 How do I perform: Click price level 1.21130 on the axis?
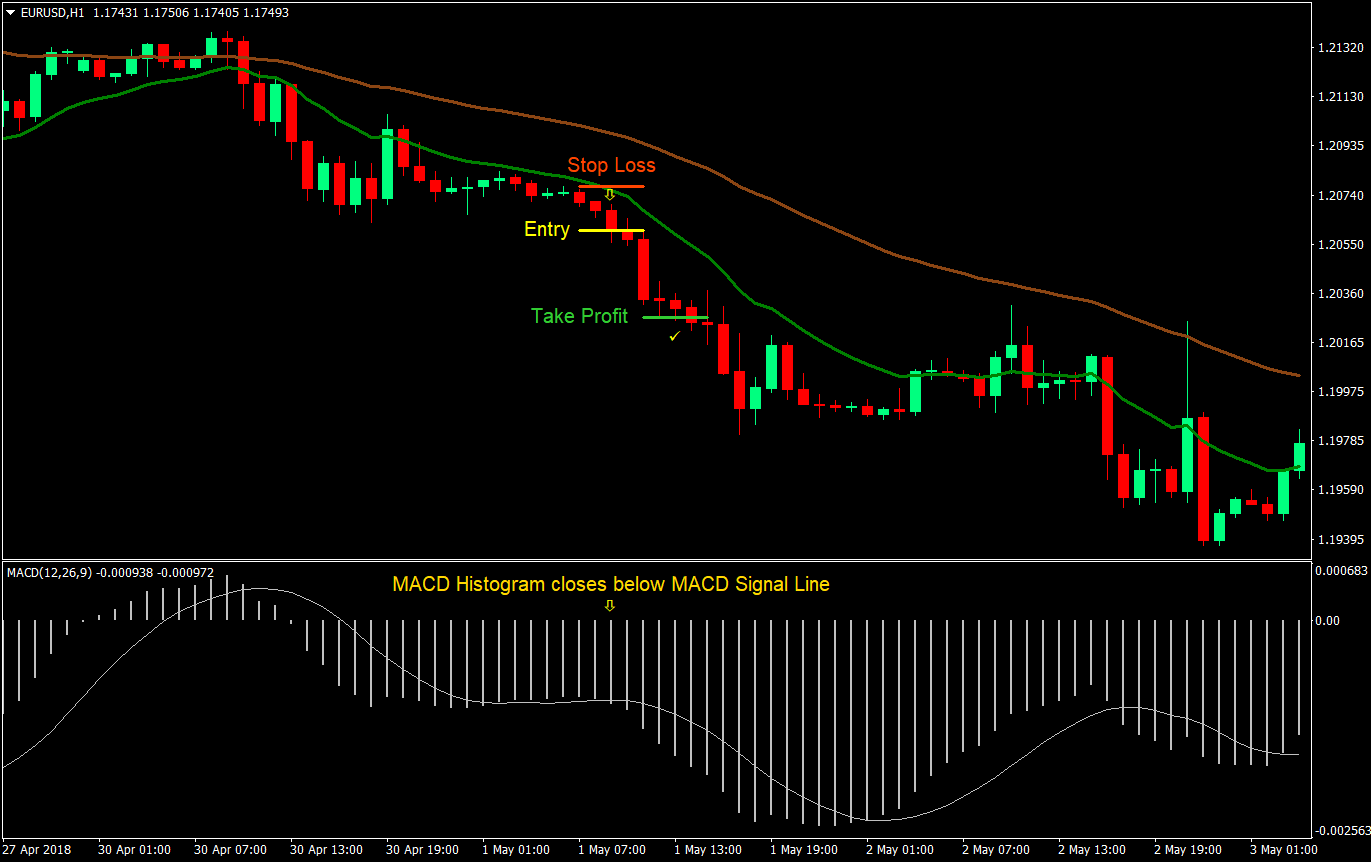click(x=1340, y=97)
